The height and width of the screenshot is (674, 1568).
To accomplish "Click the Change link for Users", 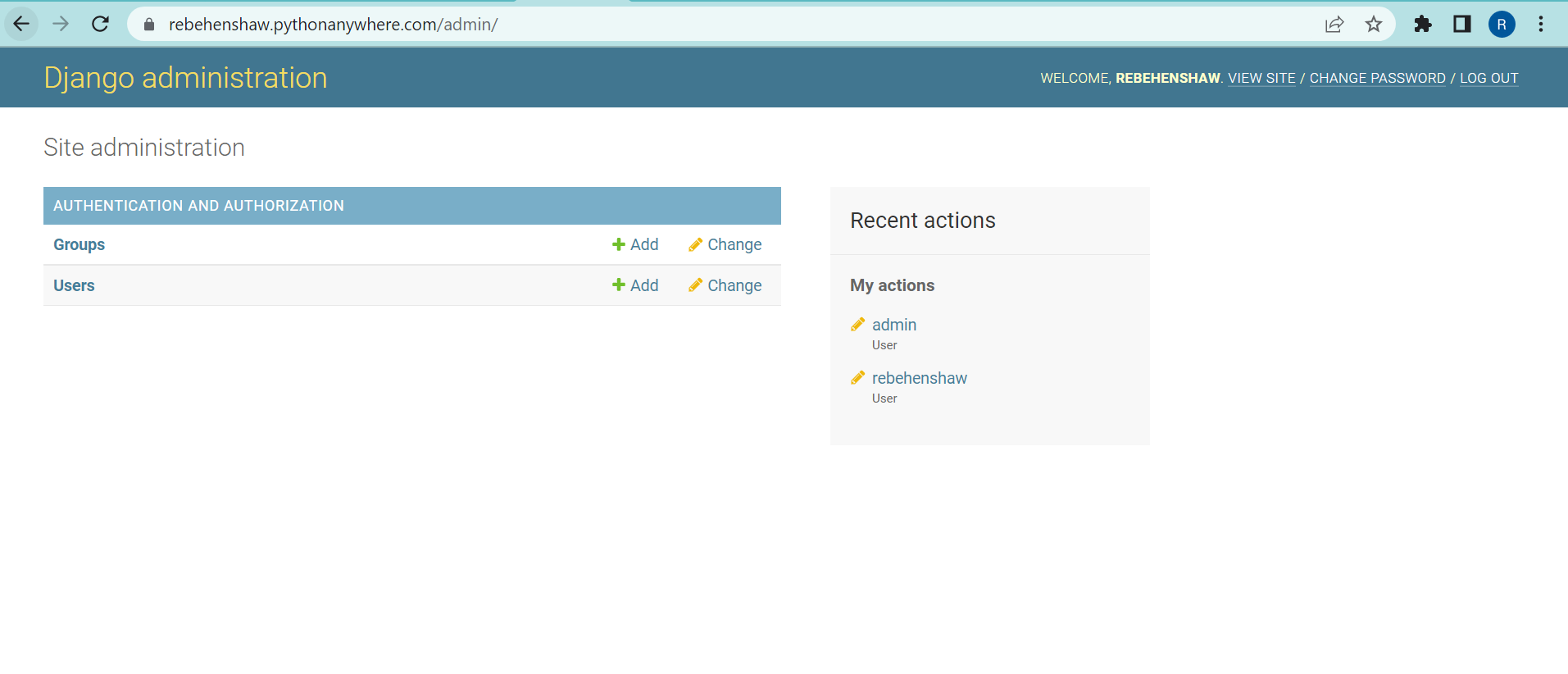I will click(x=734, y=285).
